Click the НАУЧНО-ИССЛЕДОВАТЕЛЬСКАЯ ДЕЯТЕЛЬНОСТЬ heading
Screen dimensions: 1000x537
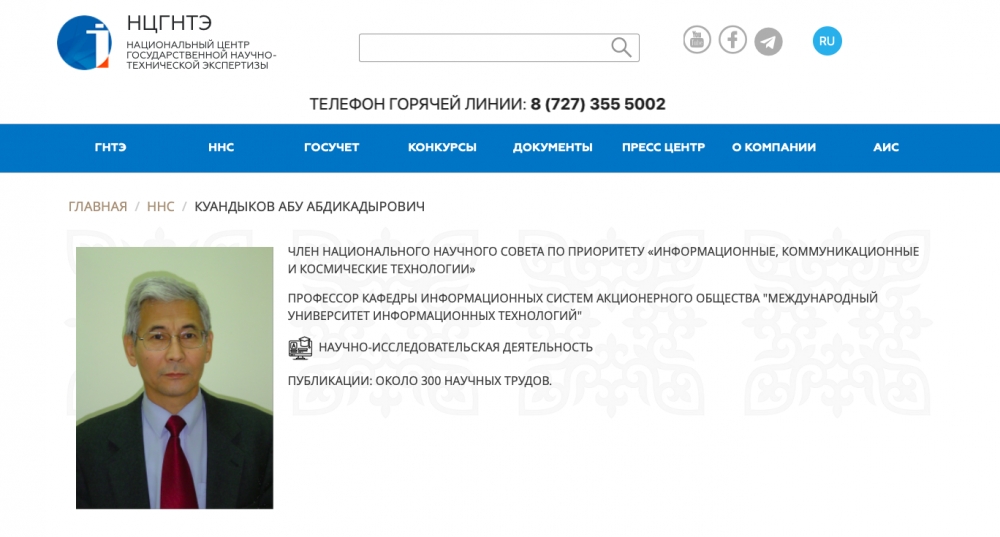tap(455, 348)
